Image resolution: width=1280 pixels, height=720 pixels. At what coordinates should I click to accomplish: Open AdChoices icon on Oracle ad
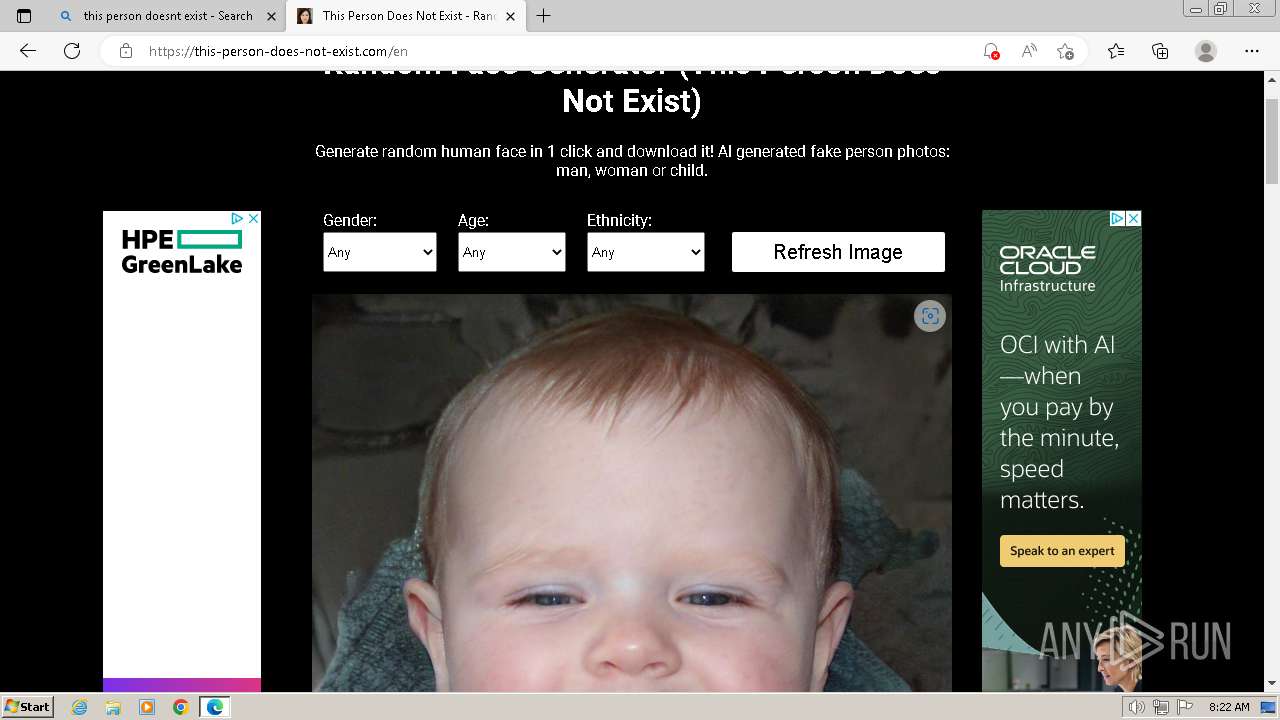coord(1118,218)
